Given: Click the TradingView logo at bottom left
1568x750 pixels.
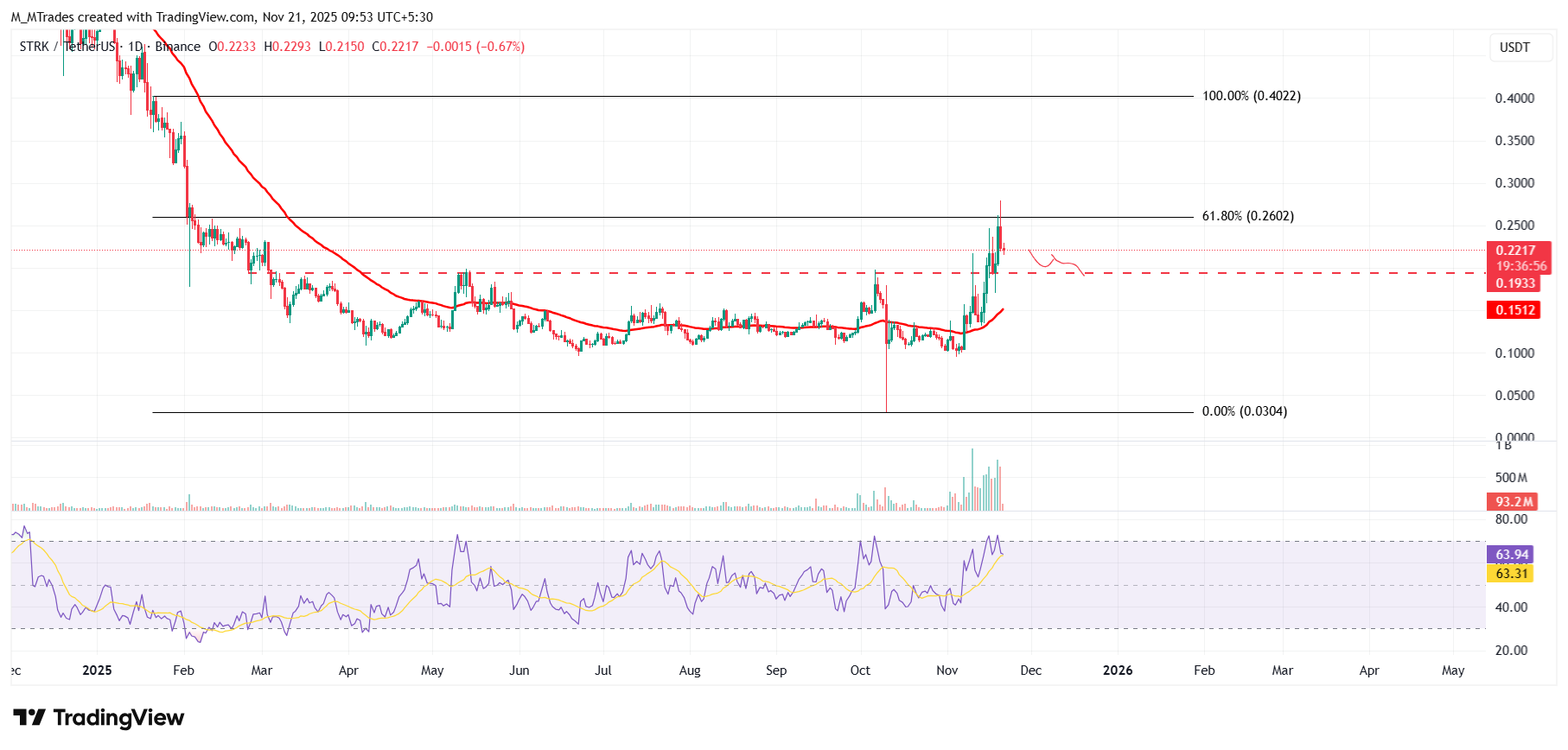Looking at the screenshot, I should click(x=99, y=718).
